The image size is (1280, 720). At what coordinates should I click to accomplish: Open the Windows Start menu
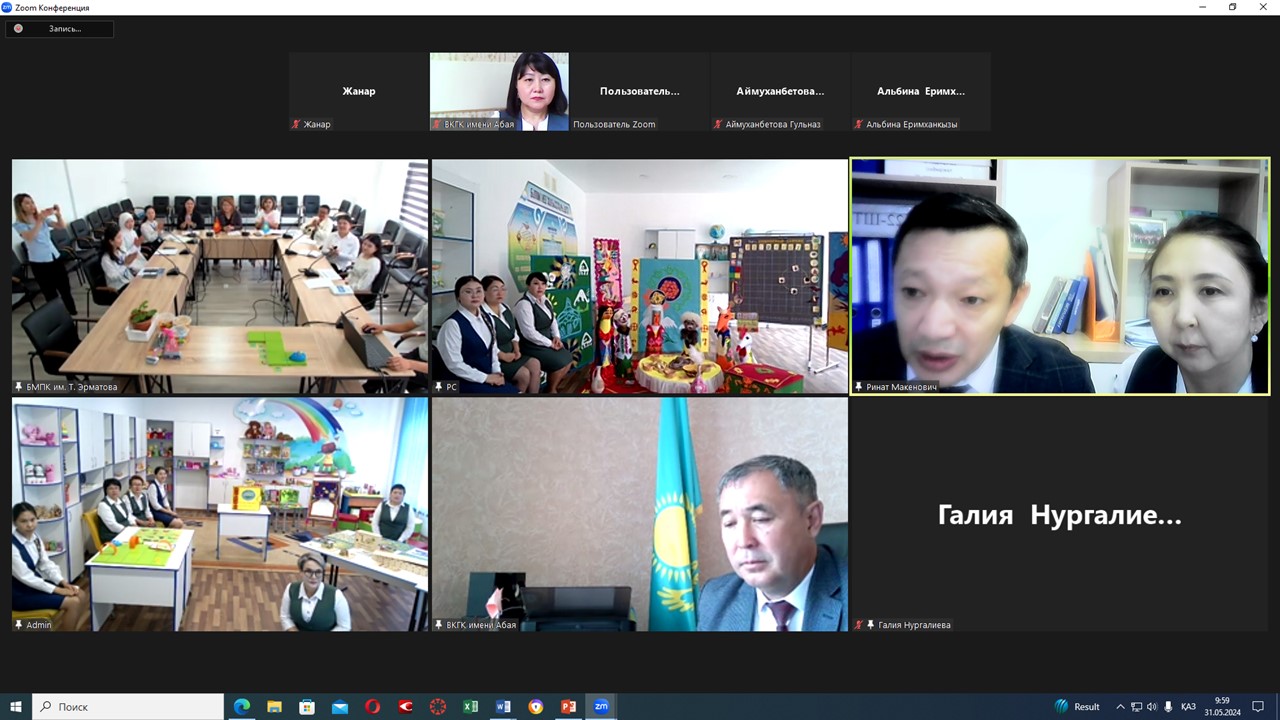(x=15, y=706)
